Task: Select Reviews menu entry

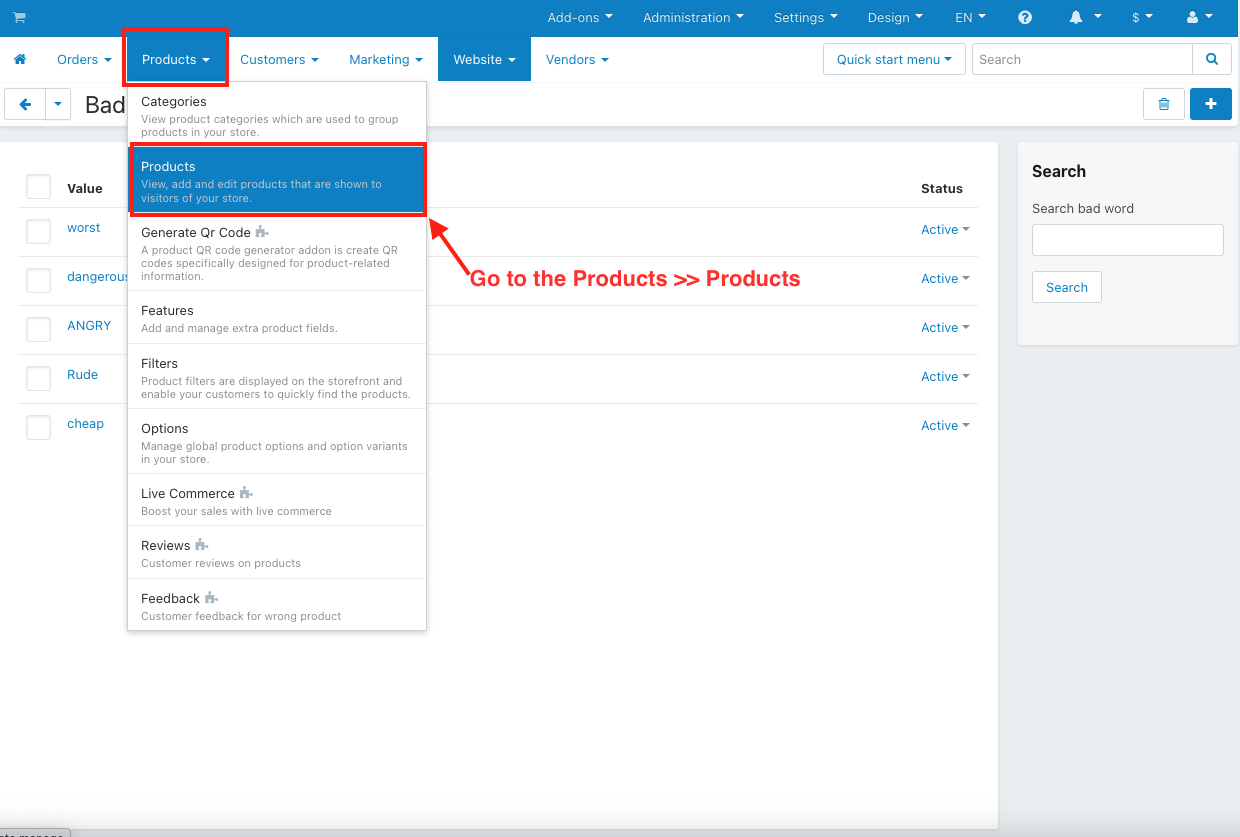Action: click(277, 553)
